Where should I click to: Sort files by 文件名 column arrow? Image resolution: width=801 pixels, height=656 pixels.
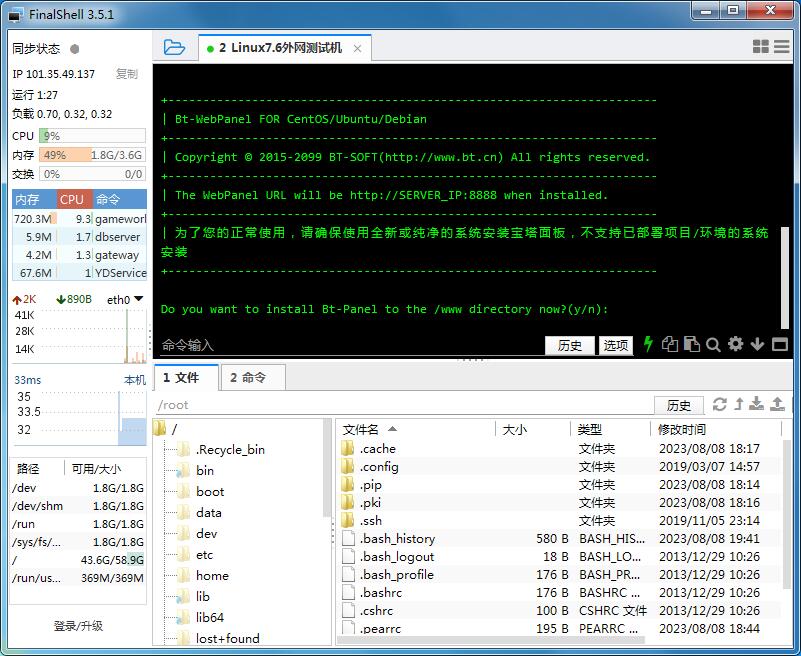pos(392,429)
